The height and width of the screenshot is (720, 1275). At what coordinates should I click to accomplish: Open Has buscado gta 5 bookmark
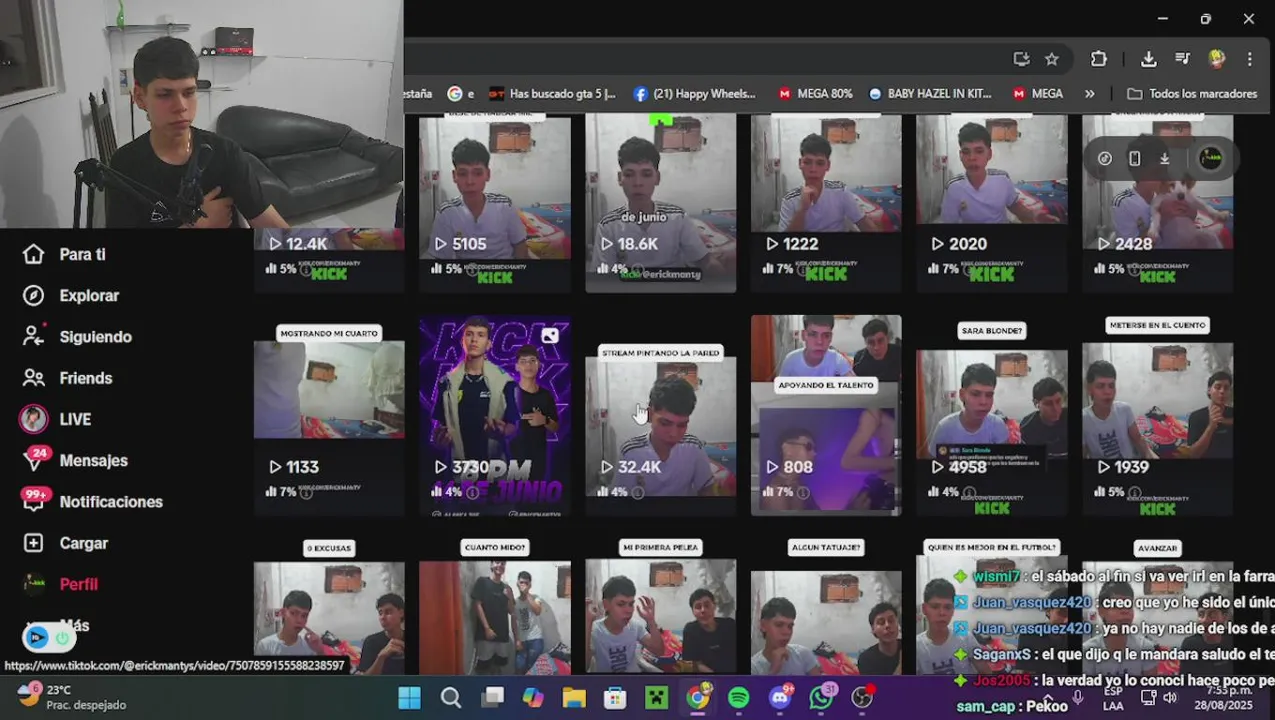point(552,93)
